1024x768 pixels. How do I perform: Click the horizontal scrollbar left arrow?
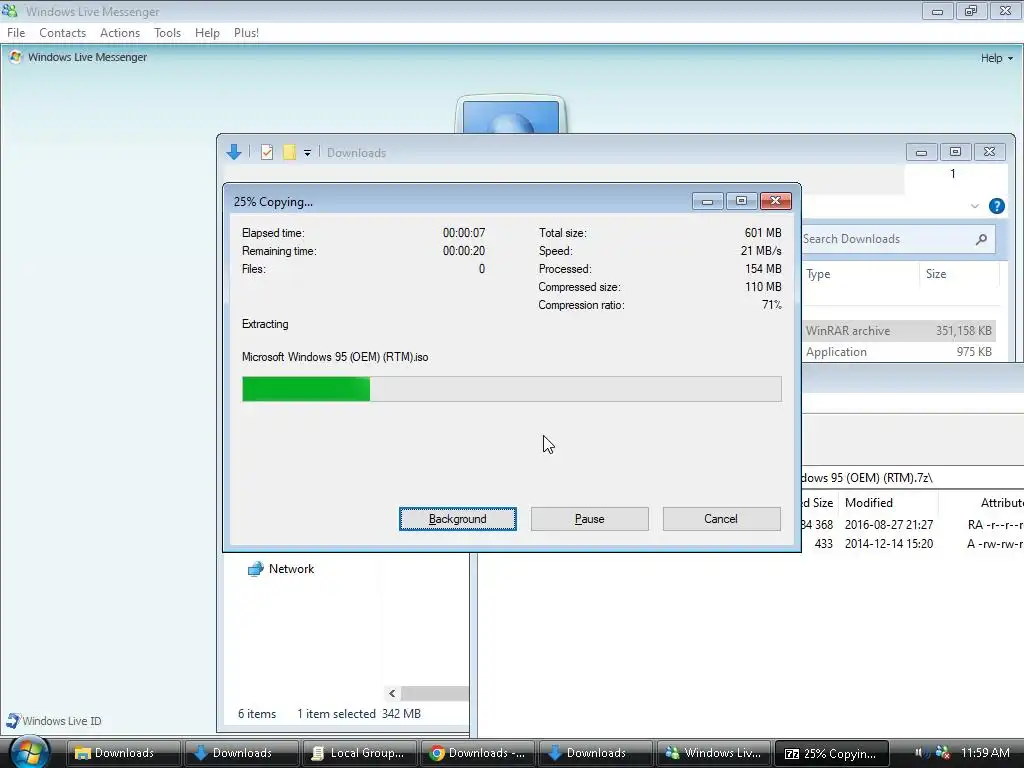pyautogui.click(x=392, y=693)
